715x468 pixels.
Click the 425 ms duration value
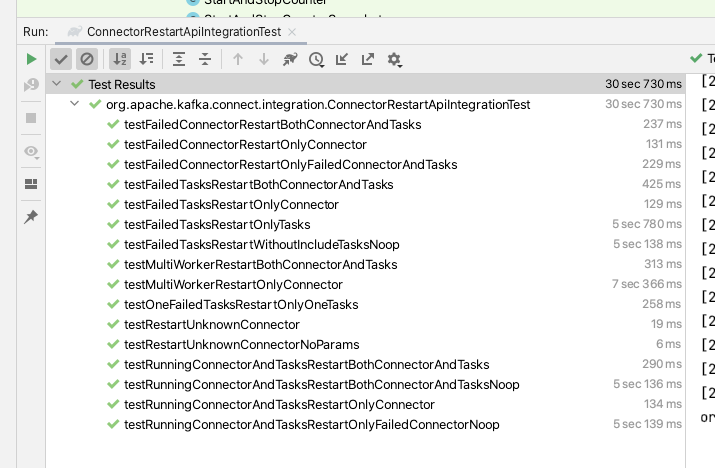coord(662,184)
